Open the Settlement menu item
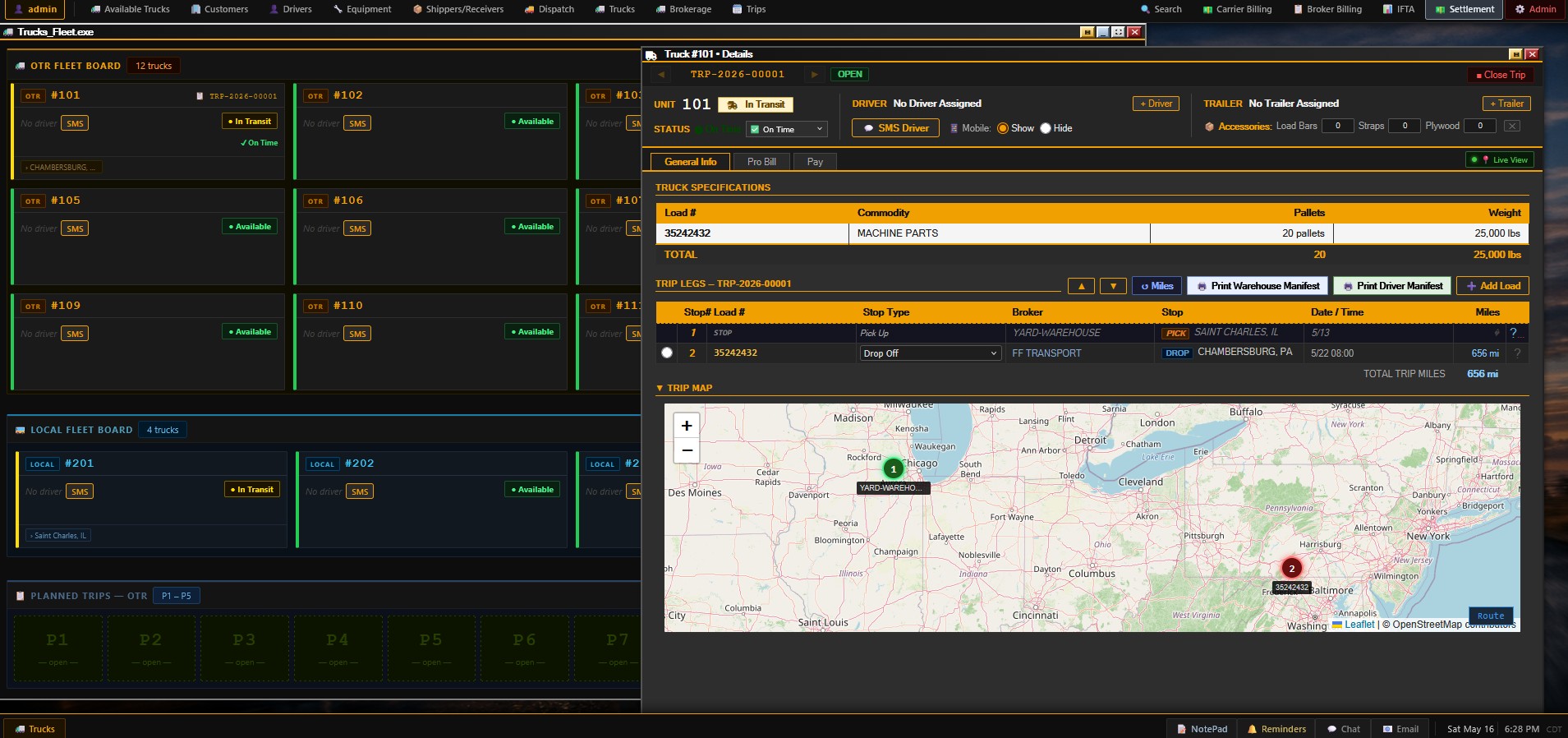This screenshot has width=1568, height=738. coord(1465,9)
